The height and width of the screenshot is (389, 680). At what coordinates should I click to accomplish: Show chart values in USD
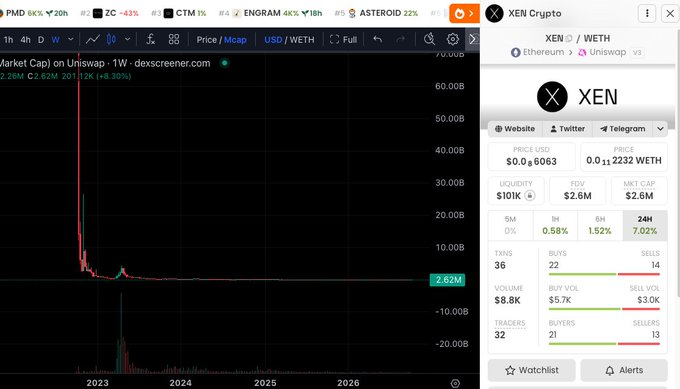point(273,39)
